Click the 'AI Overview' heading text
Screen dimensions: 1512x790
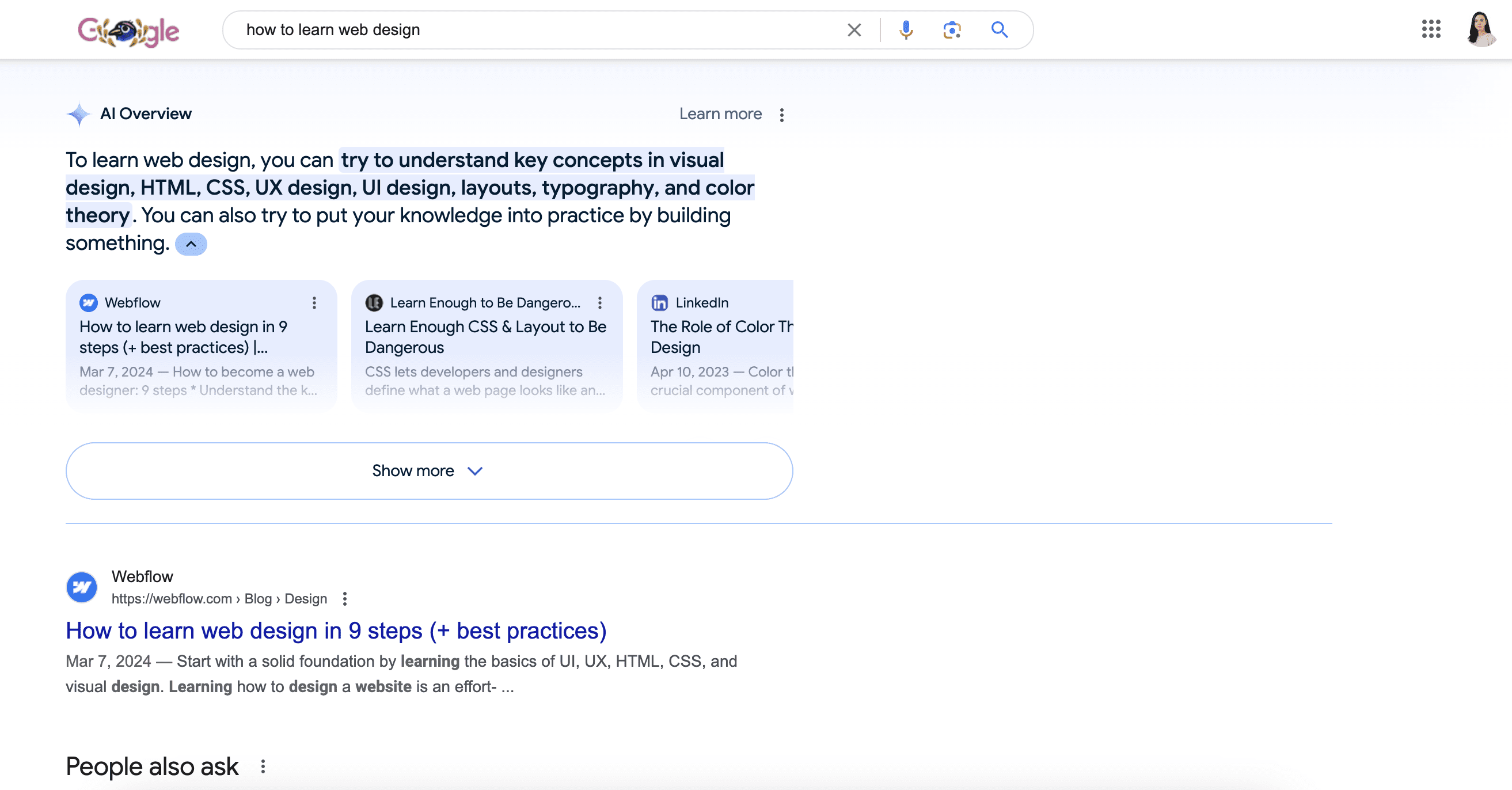(146, 114)
